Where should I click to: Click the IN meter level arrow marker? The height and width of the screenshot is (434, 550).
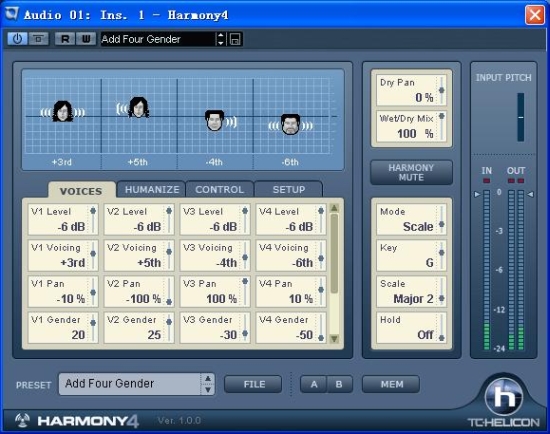[x=477, y=194]
